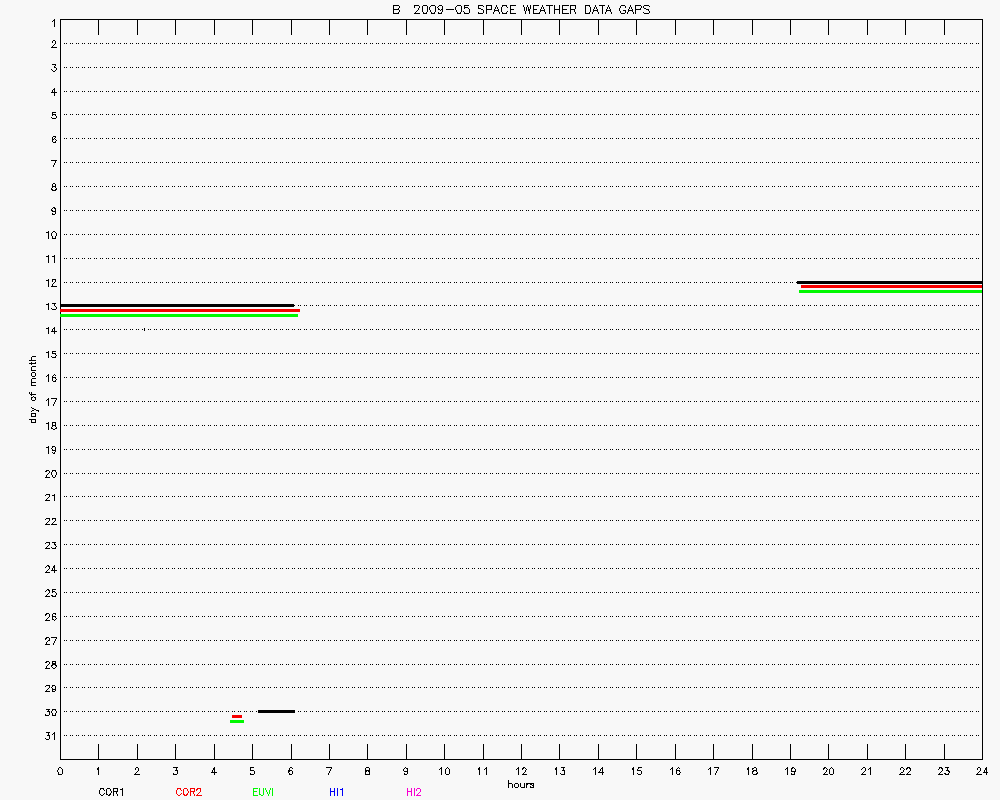The image size is (1000, 800).
Task: Click the blue HI1 legend label
Action: [336, 792]
